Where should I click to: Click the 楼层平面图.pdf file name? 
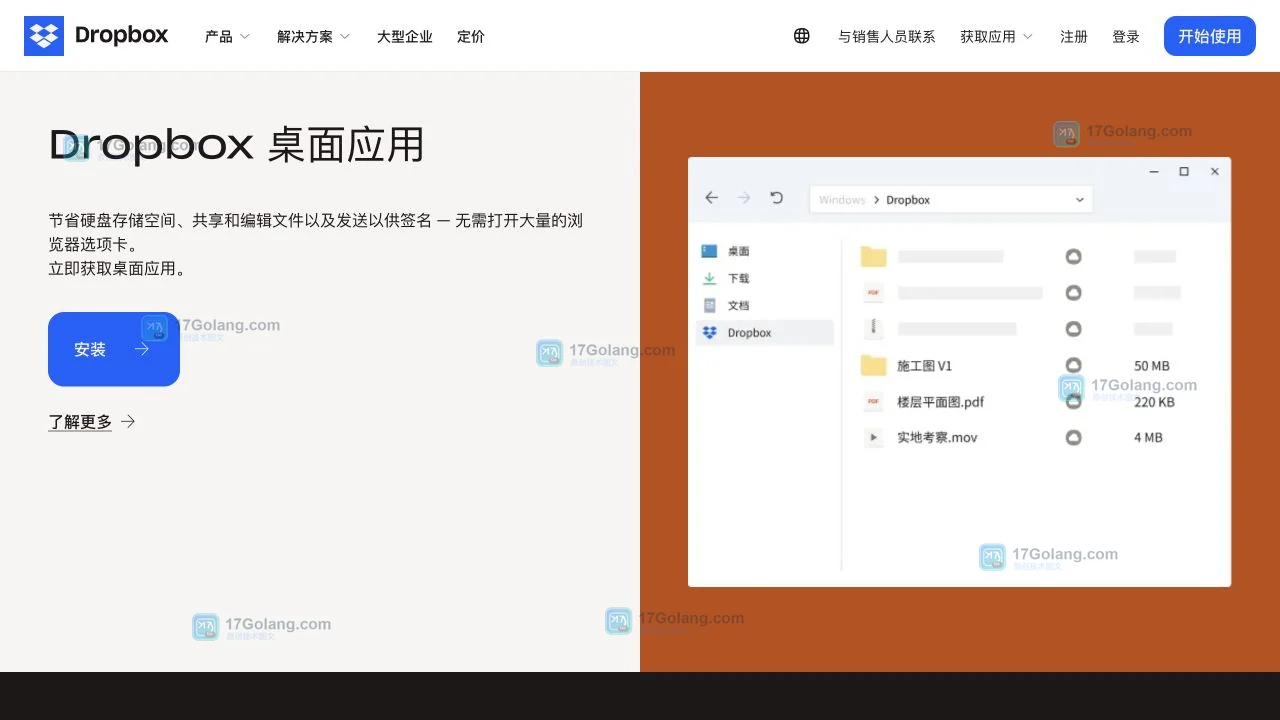pos(941,402)
